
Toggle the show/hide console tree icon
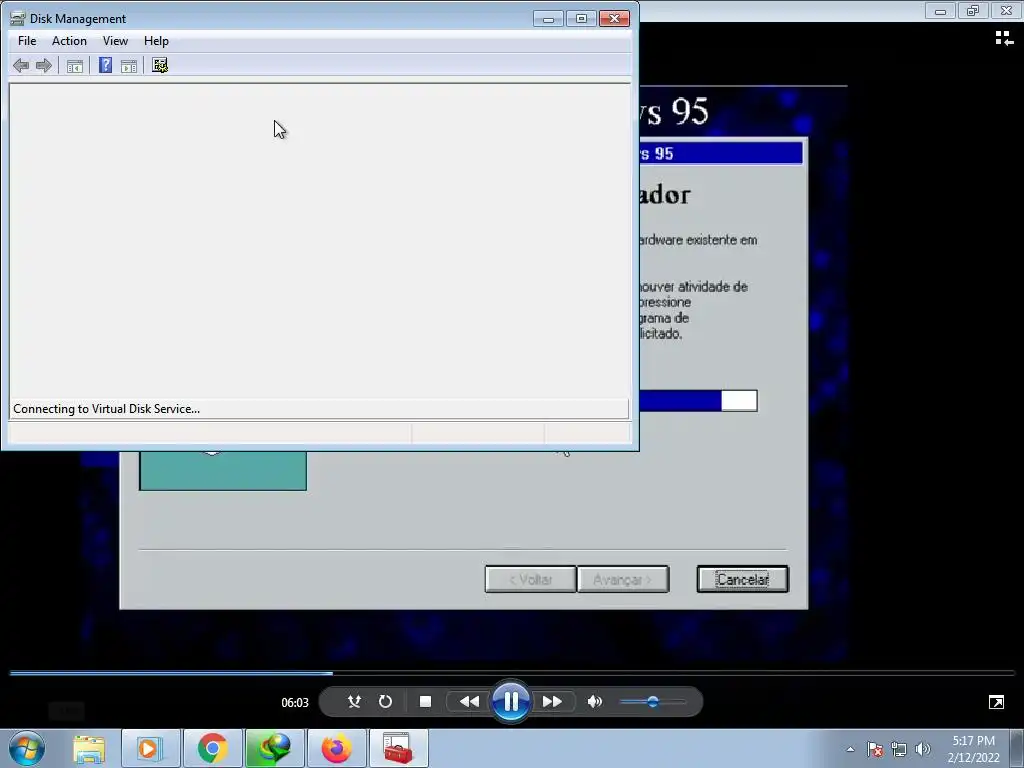(x=74, y=65)
